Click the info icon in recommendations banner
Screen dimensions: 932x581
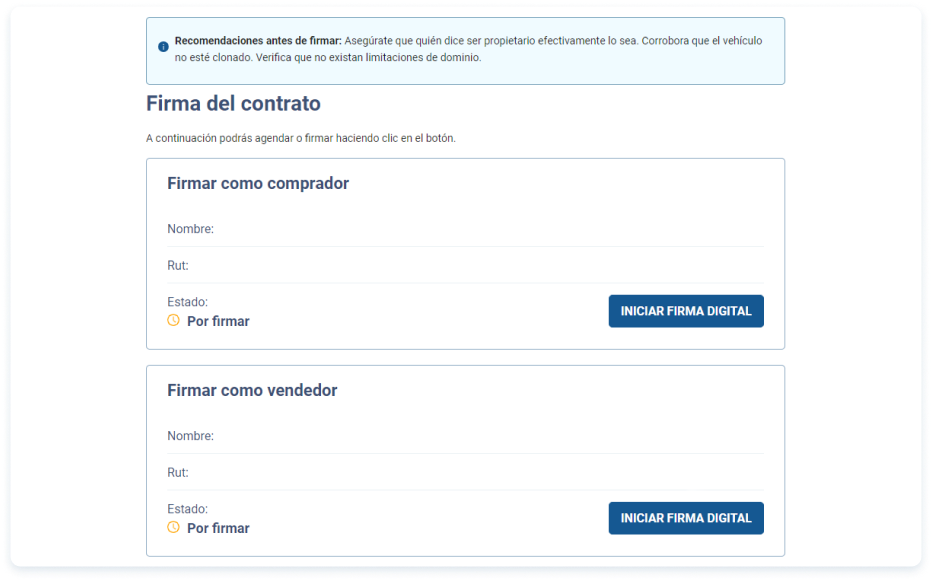tap(163, 47)
